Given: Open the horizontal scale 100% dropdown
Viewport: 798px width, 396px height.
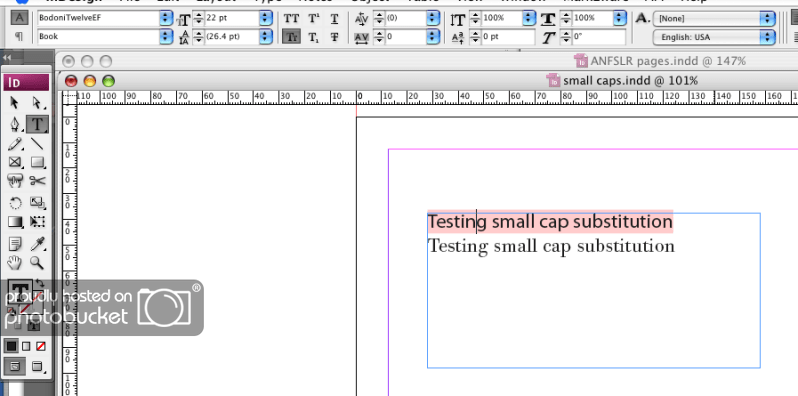Looking at the screenshot, I should coord(619,19).
